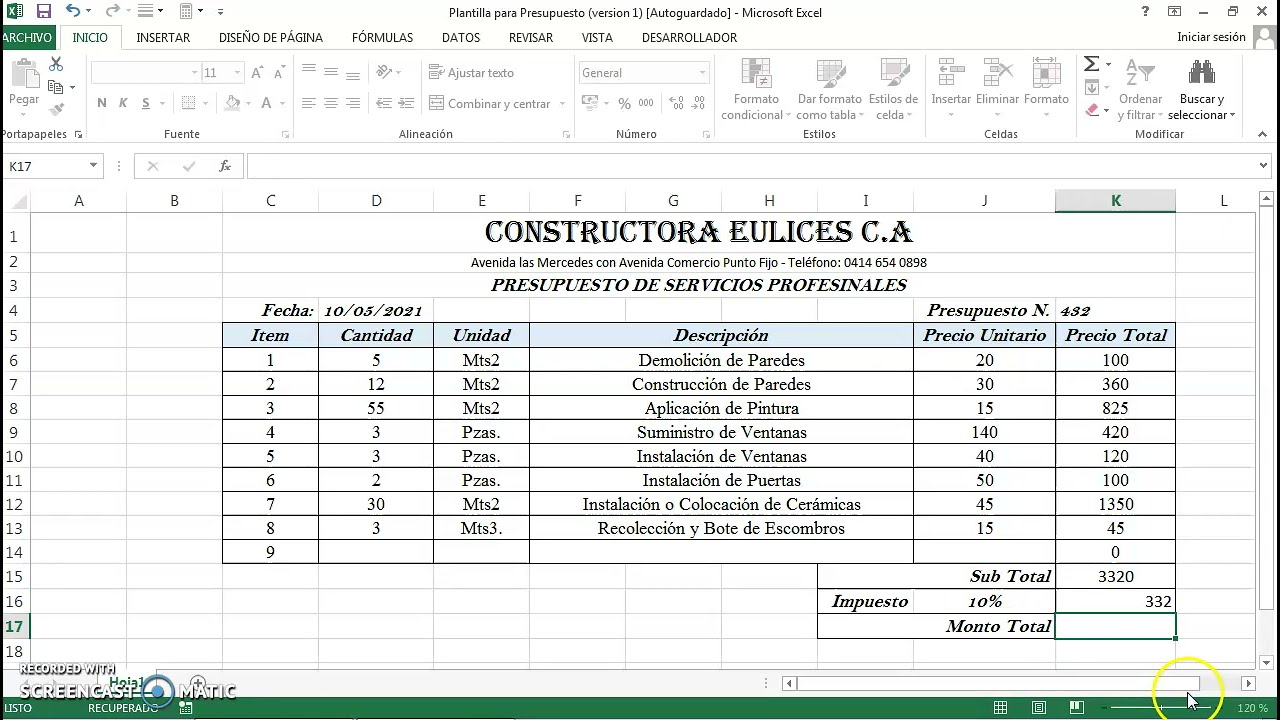Image resolution: width=1280 pixels, height=720 pixels.
Task: Toggle bold N formatting
Action: pos(102,103)
